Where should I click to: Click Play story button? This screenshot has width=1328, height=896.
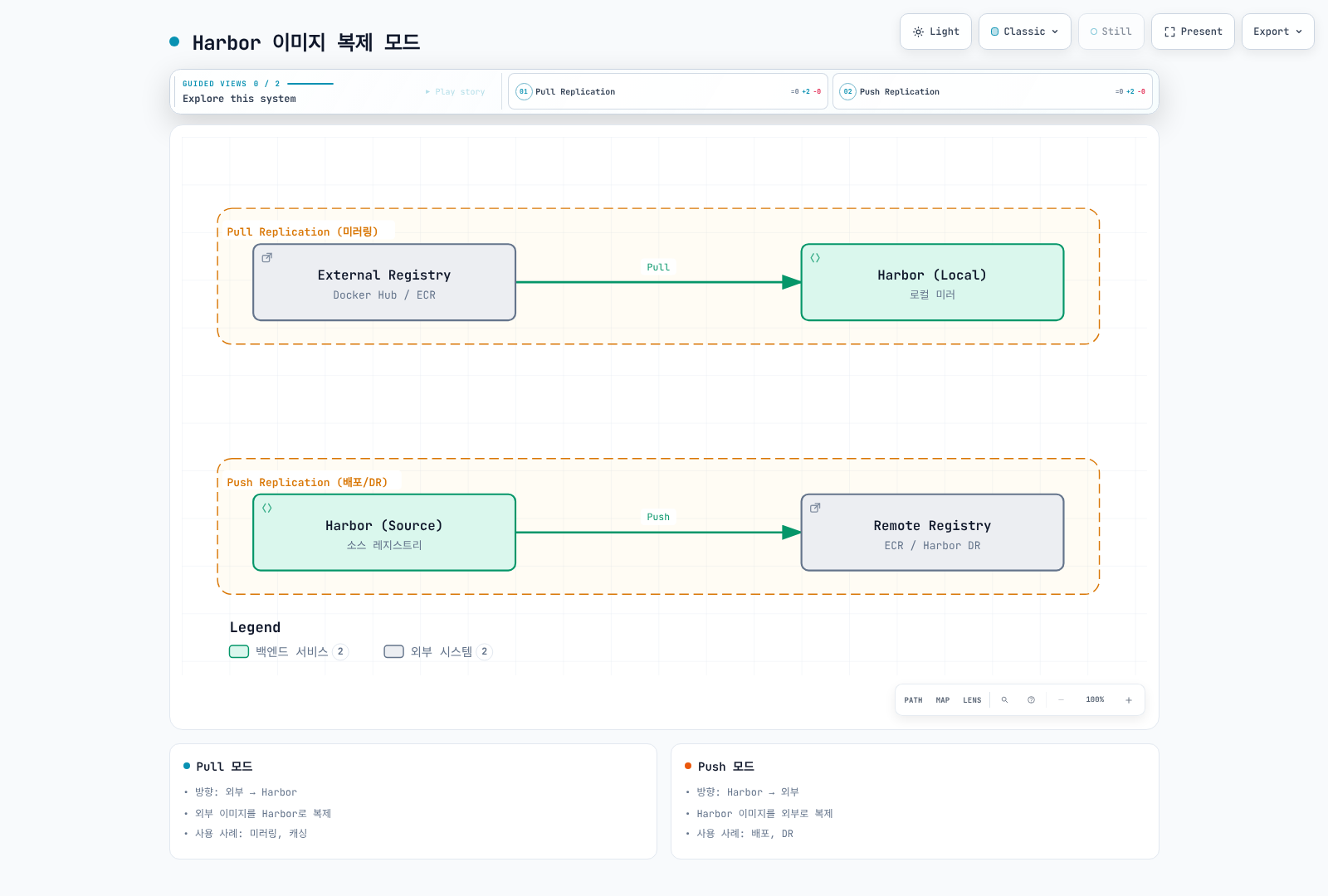455,92
